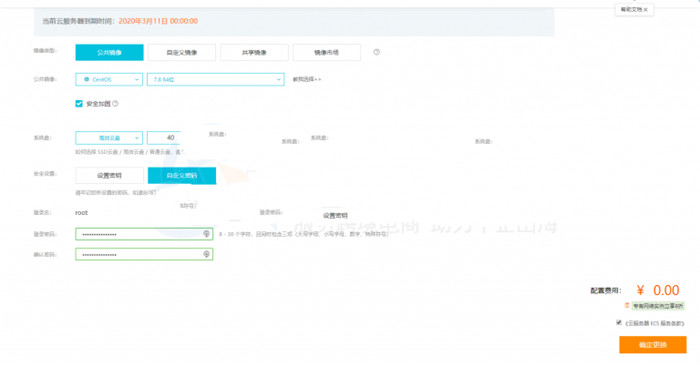Toggle the 云服务器 ECS 服务条款 agreement checkbox
This screenshot has width=700, height=366.
[x=619, y=323]
